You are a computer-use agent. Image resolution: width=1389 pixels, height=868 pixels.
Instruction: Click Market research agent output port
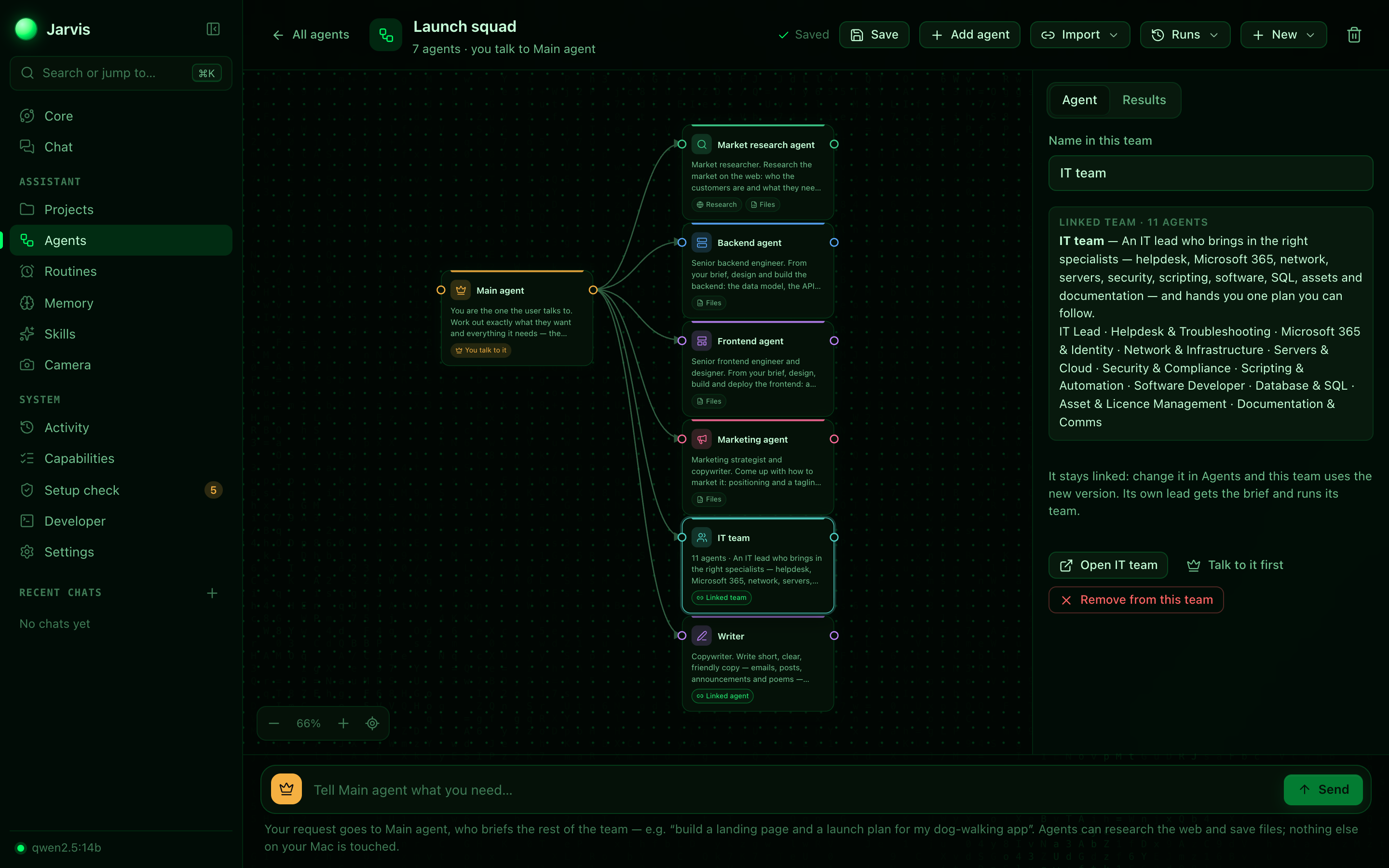click(834, 145)
